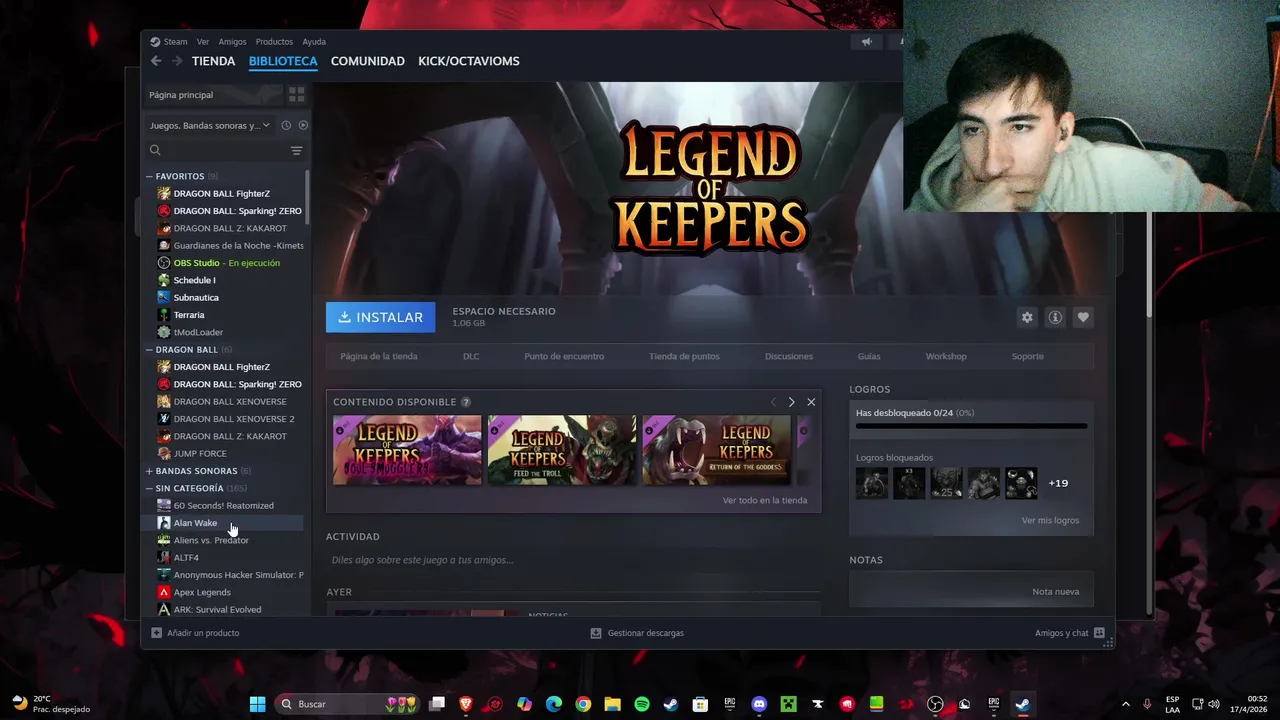
Task: Open the Workshop link
Action: click(x=946, y=356)
